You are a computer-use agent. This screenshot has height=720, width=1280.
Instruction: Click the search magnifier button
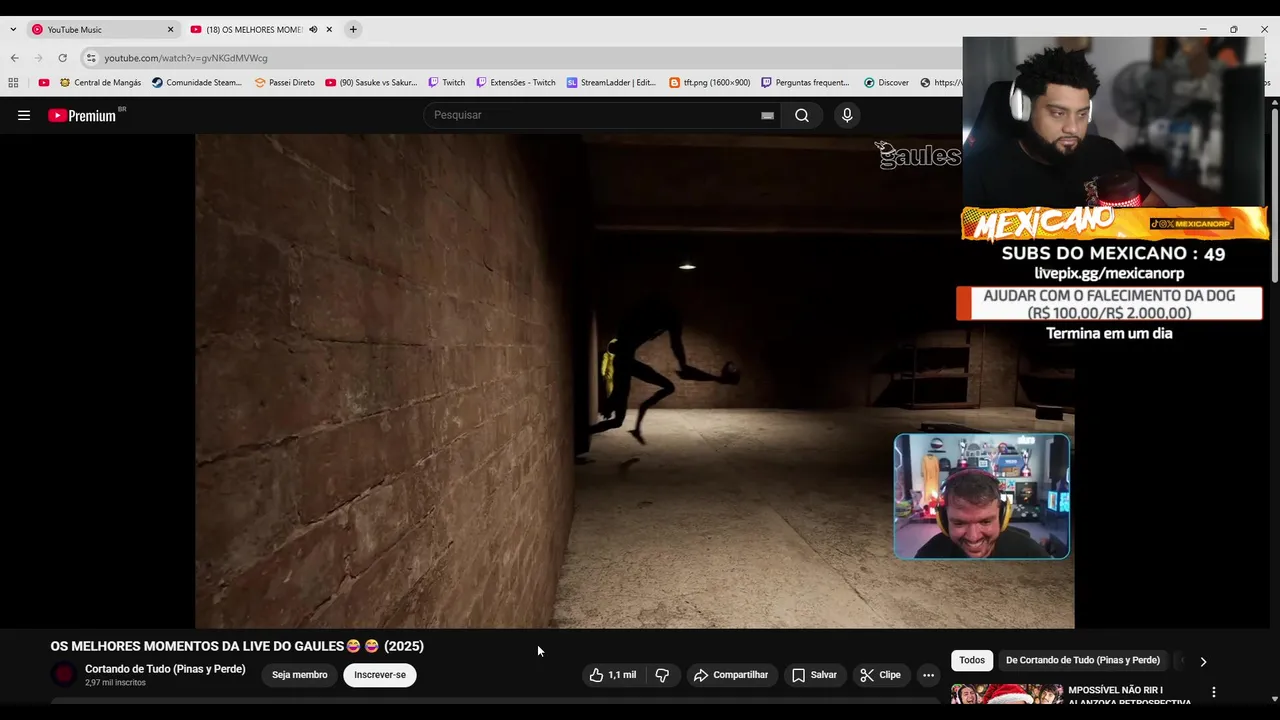click(x=802, y=115)
